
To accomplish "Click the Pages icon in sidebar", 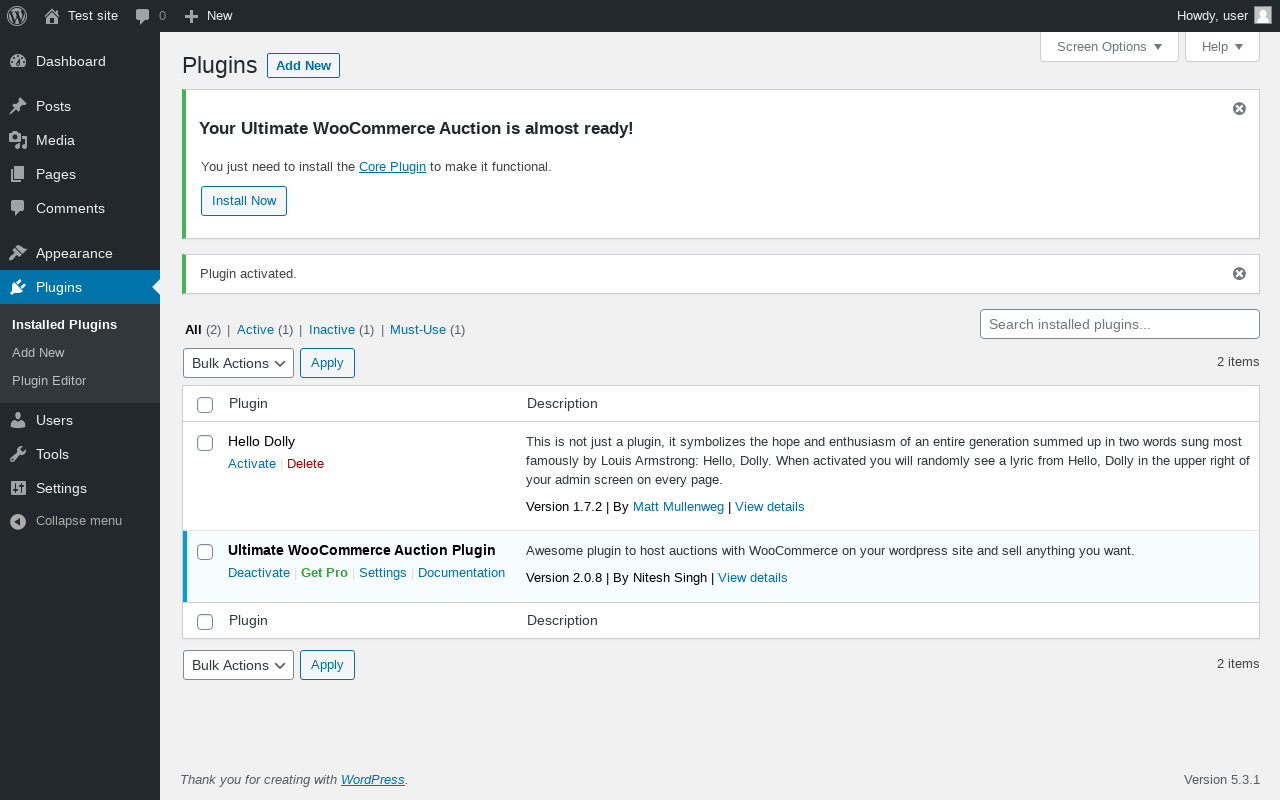I will coord(18,174).
